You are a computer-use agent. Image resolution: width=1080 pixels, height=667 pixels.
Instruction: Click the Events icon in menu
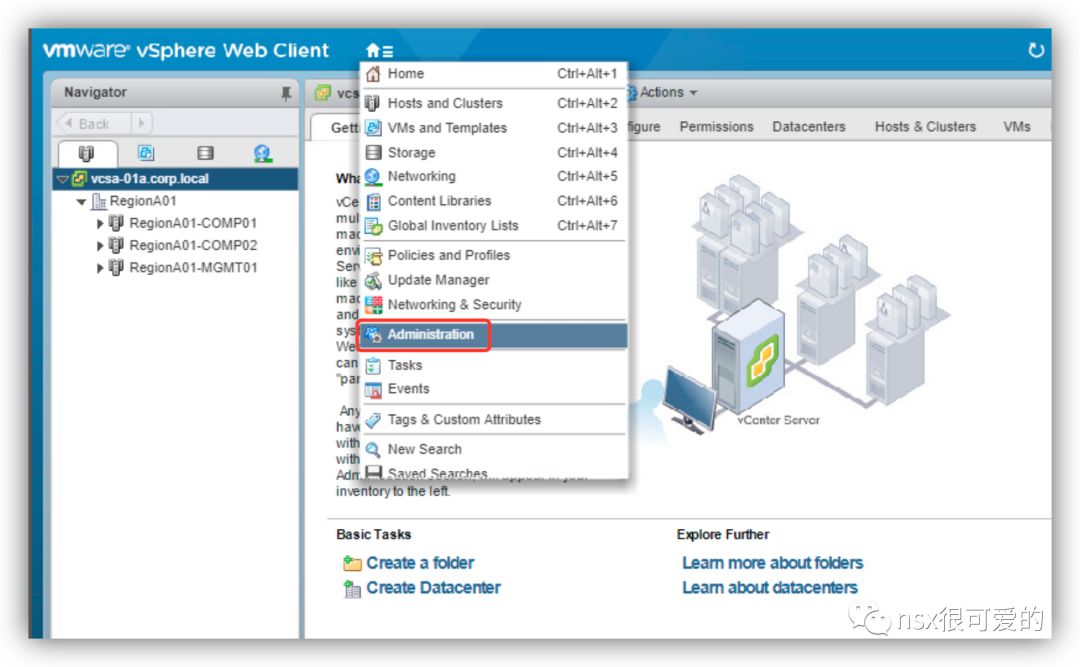click(x=373, y=389)
